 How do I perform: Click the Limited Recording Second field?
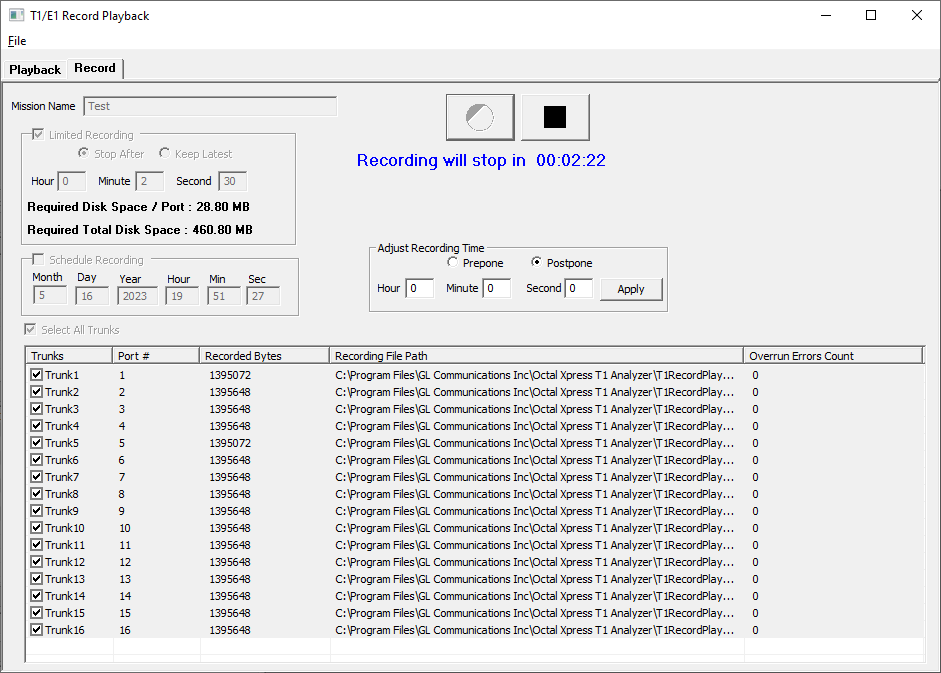click(232, 181)
